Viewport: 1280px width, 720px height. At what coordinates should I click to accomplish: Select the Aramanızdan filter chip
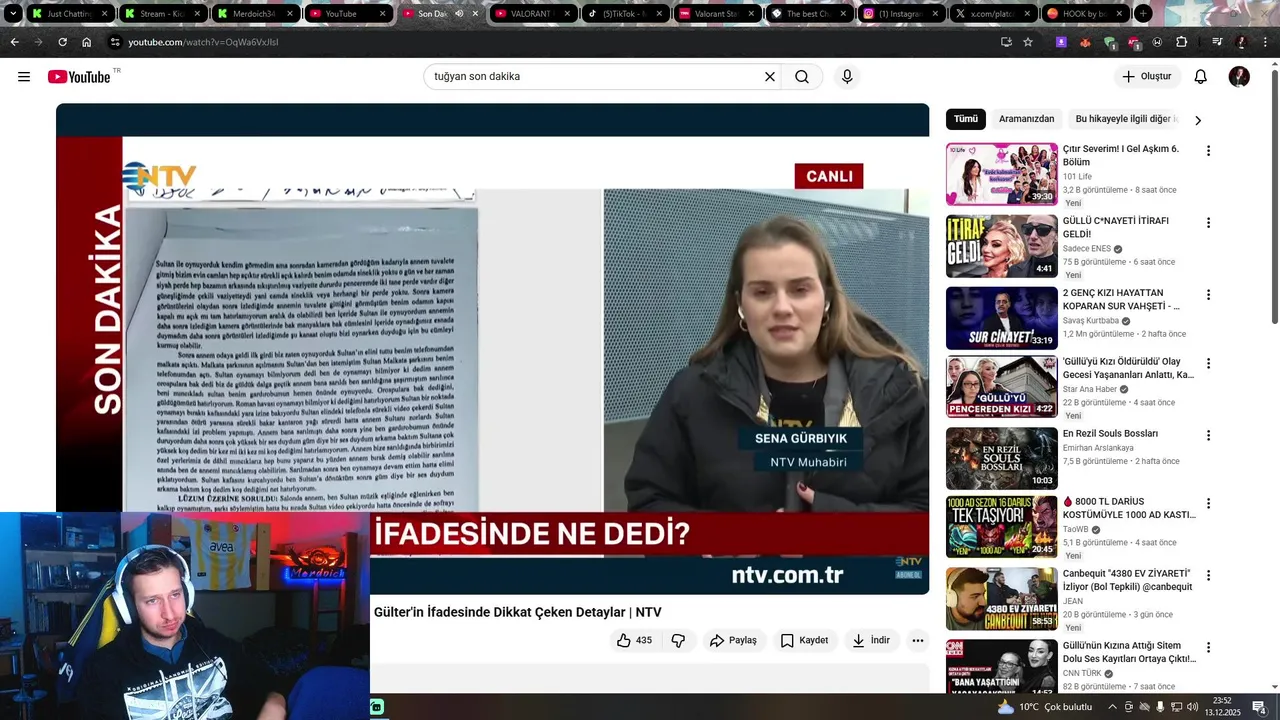pyautogui.click(x=1027, y=119)
